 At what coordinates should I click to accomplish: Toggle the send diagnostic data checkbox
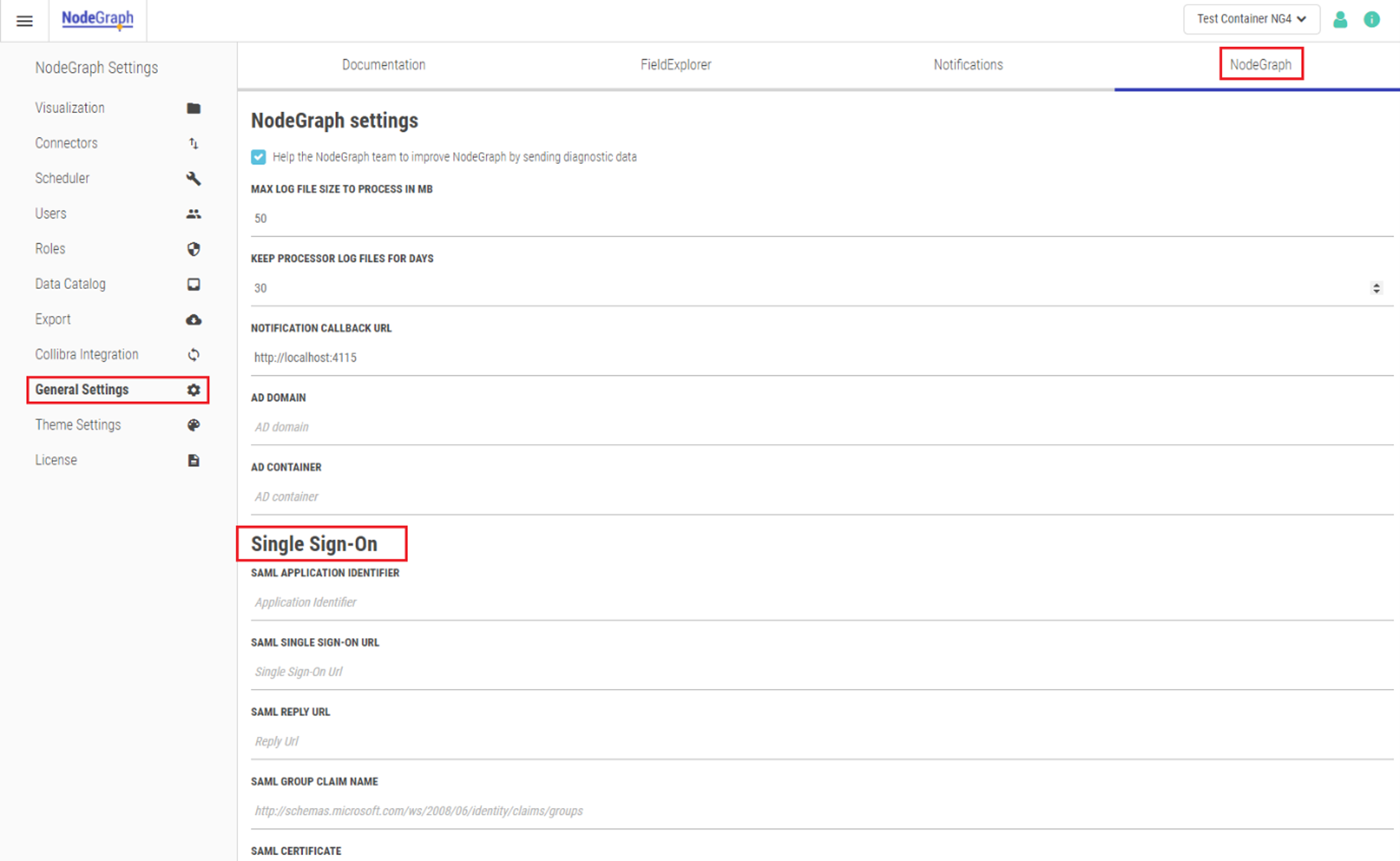click(258, 156)
